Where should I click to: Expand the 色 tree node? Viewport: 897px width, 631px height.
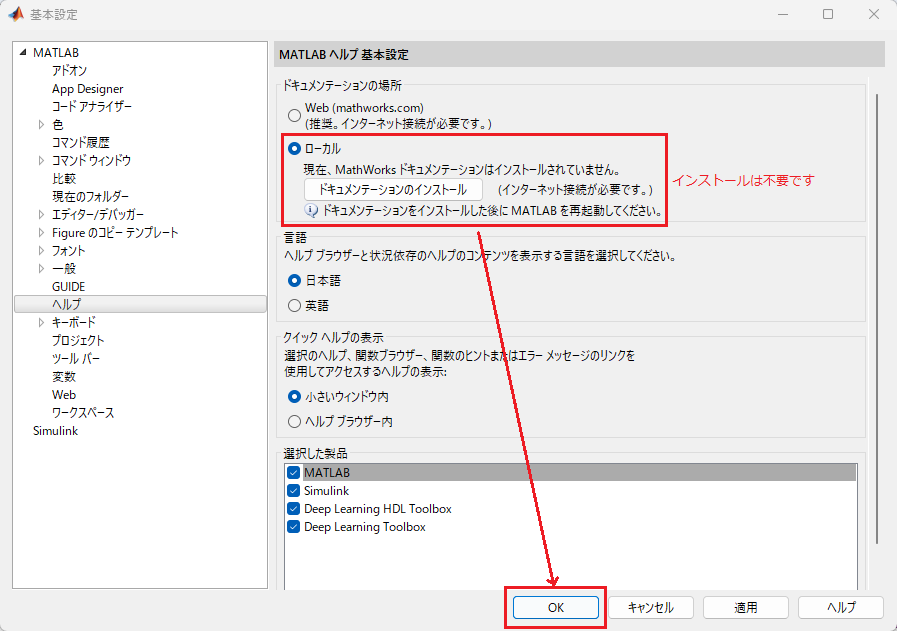pyautogui.click(x=41, y=124)
